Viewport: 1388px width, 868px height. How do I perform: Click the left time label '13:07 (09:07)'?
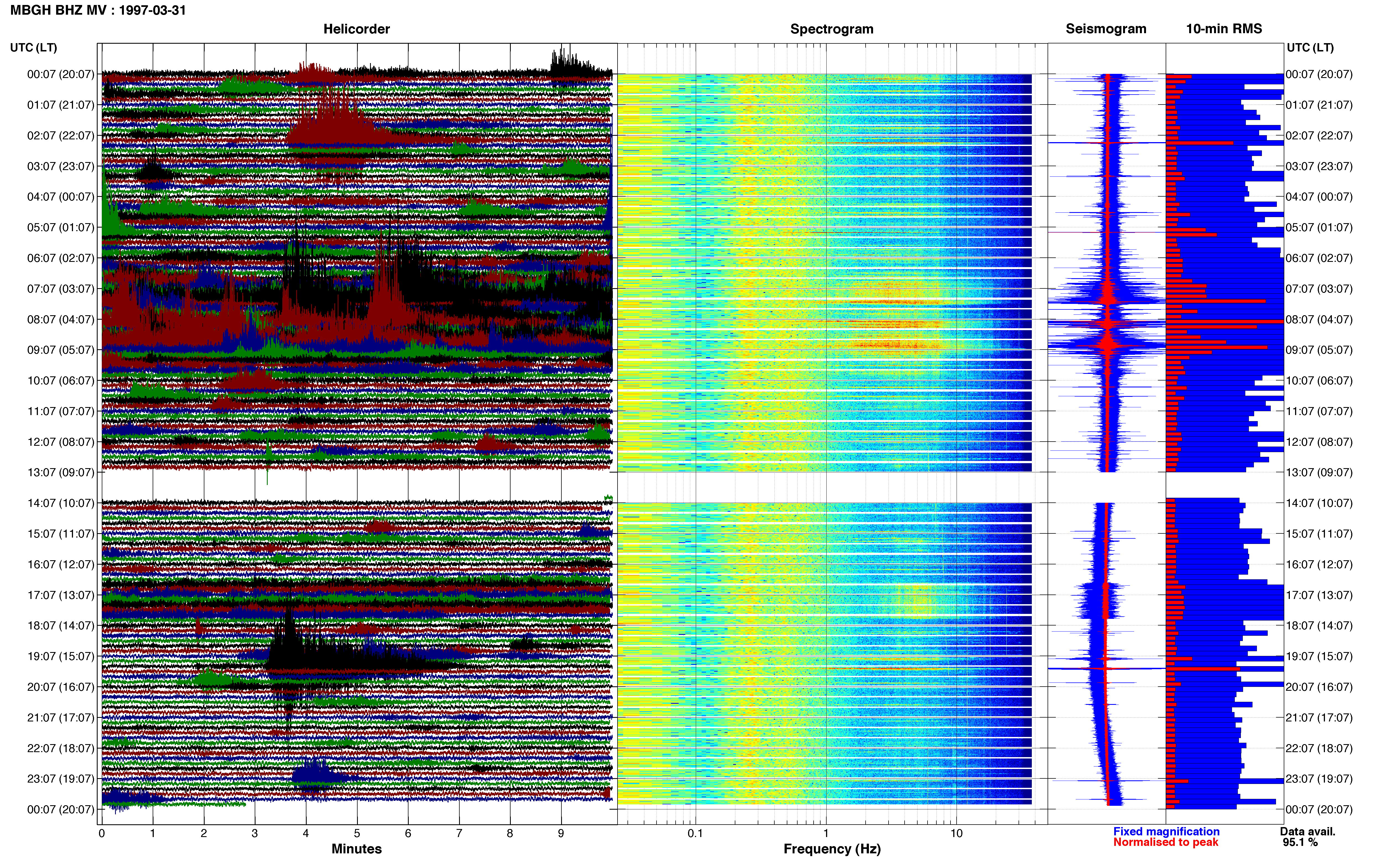coord(60,473)
